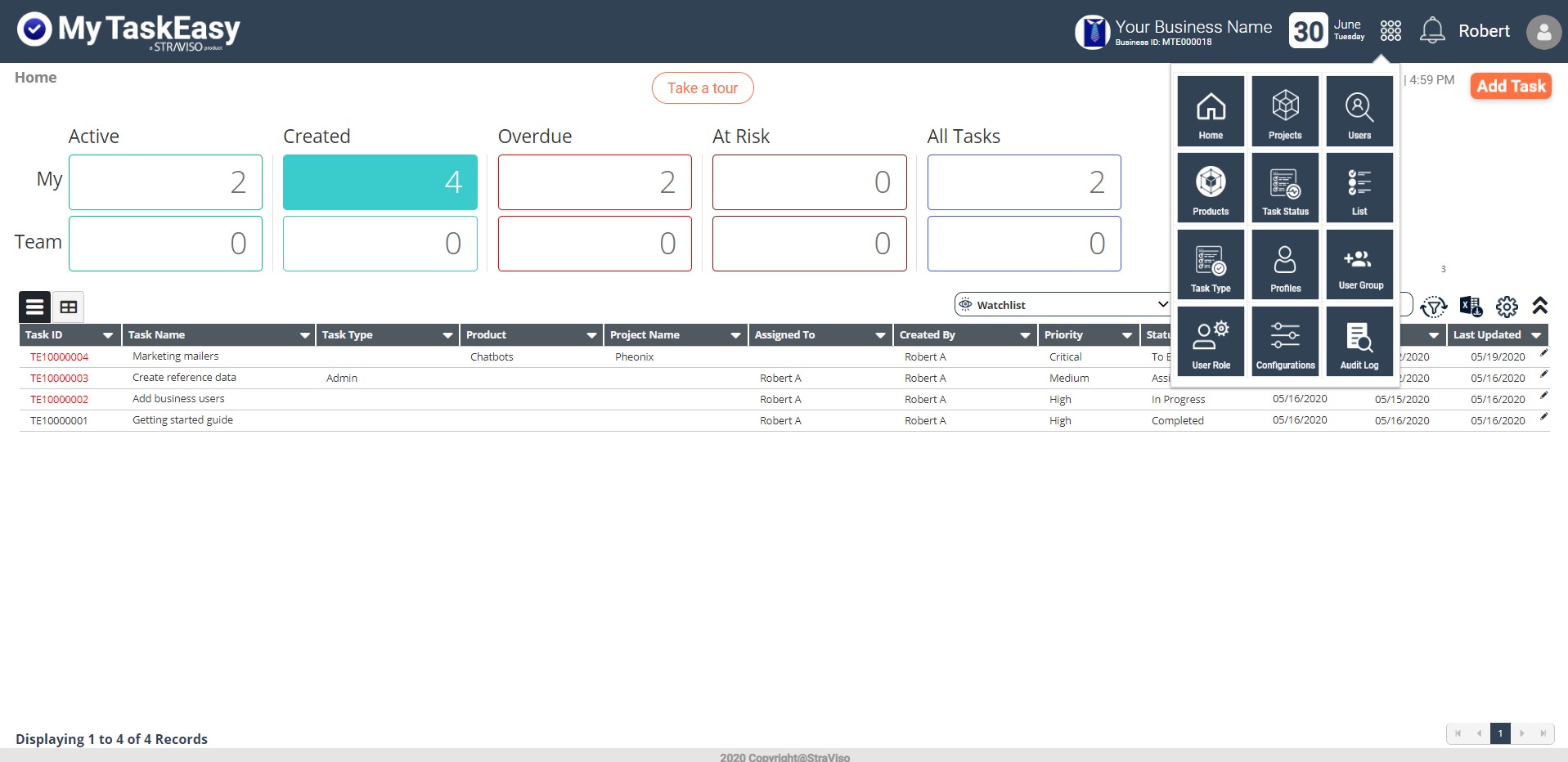This screenshot has width=1568, height=762.
Task: Switch to card grid view
Action: coord(69,307)
